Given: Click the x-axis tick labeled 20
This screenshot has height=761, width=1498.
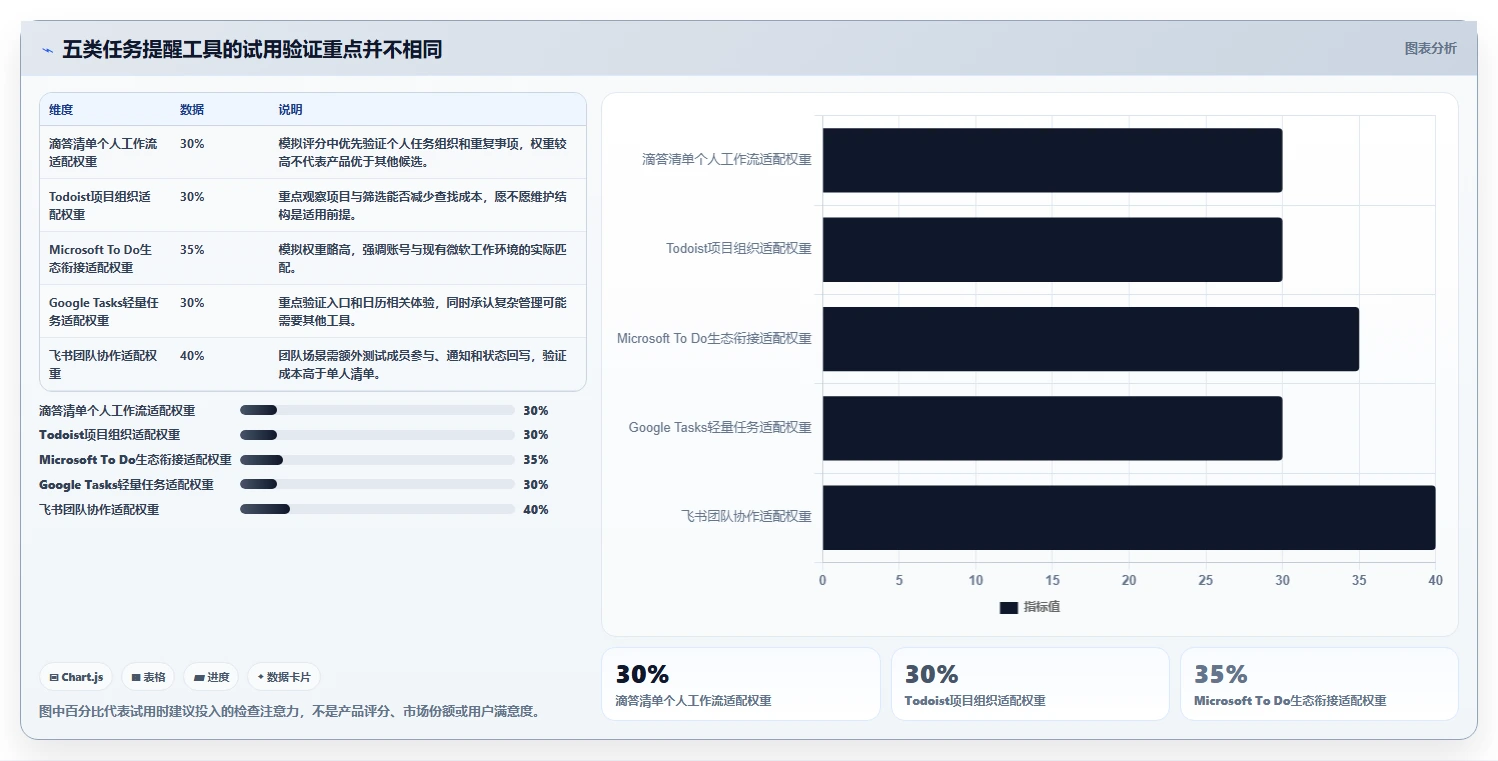Looking at the screenshot, I should 1129,580.
